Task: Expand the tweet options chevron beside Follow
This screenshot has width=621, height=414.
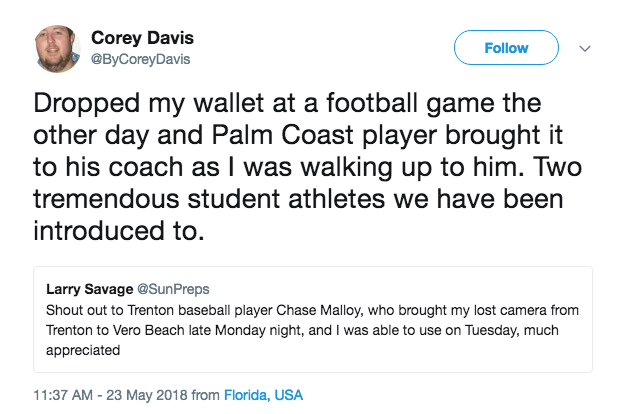Action: [587, 48]
